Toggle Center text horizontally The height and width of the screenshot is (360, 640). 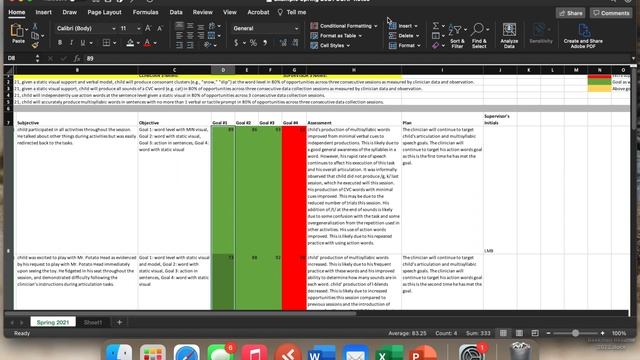(x=190, y=36)
